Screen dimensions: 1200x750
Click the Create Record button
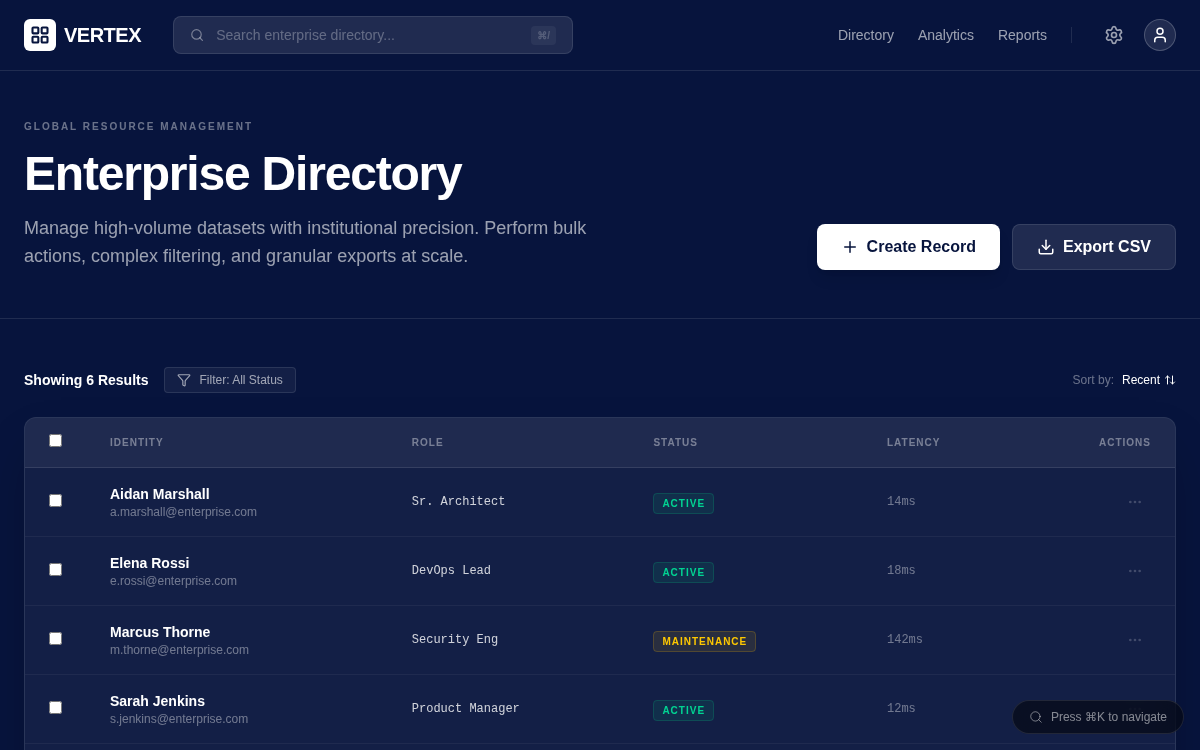[x=908, y=247]
